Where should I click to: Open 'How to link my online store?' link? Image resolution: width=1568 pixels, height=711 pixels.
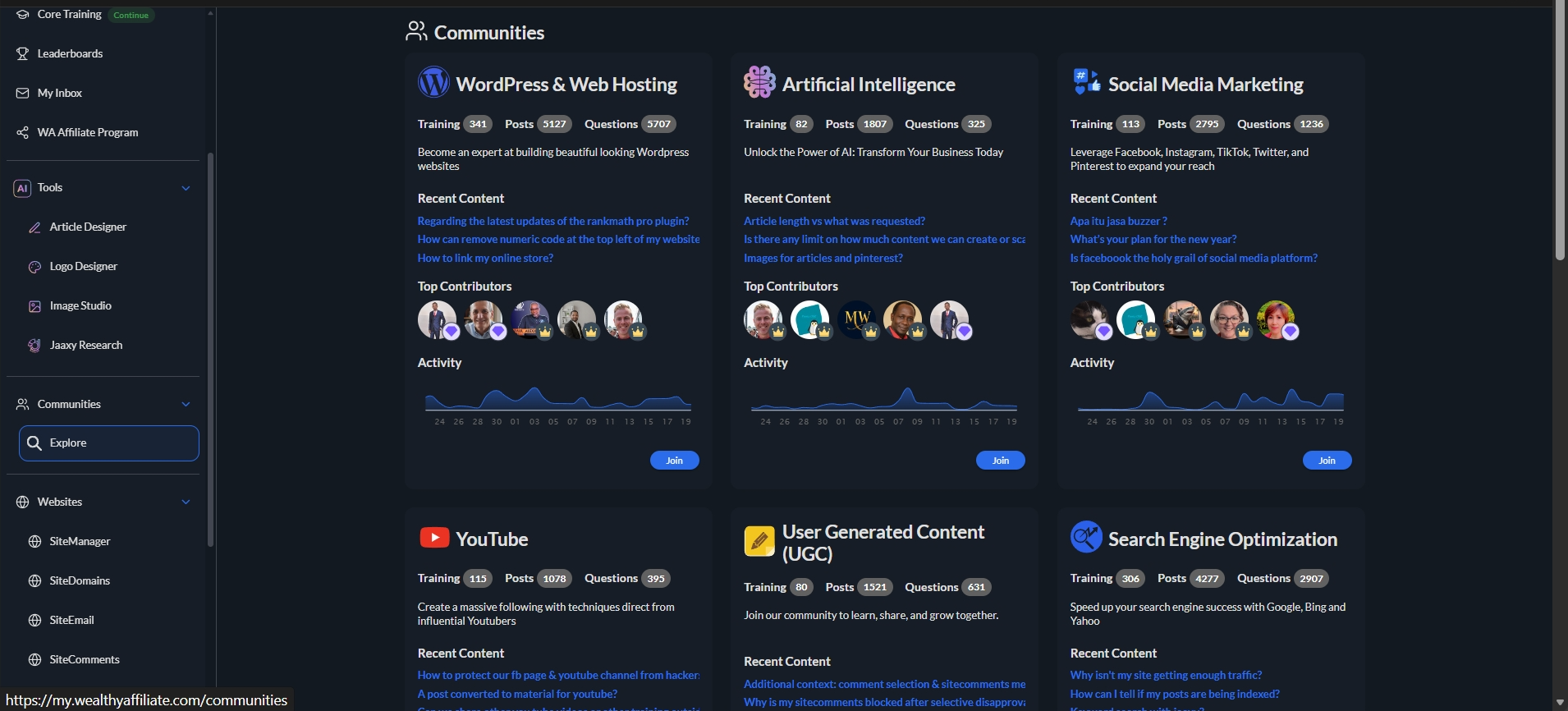484,258
